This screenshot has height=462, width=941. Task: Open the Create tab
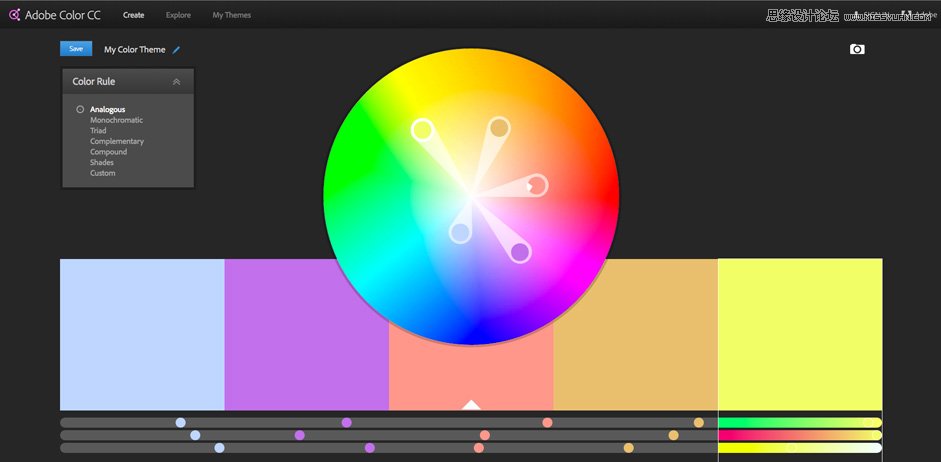[133, 15]
